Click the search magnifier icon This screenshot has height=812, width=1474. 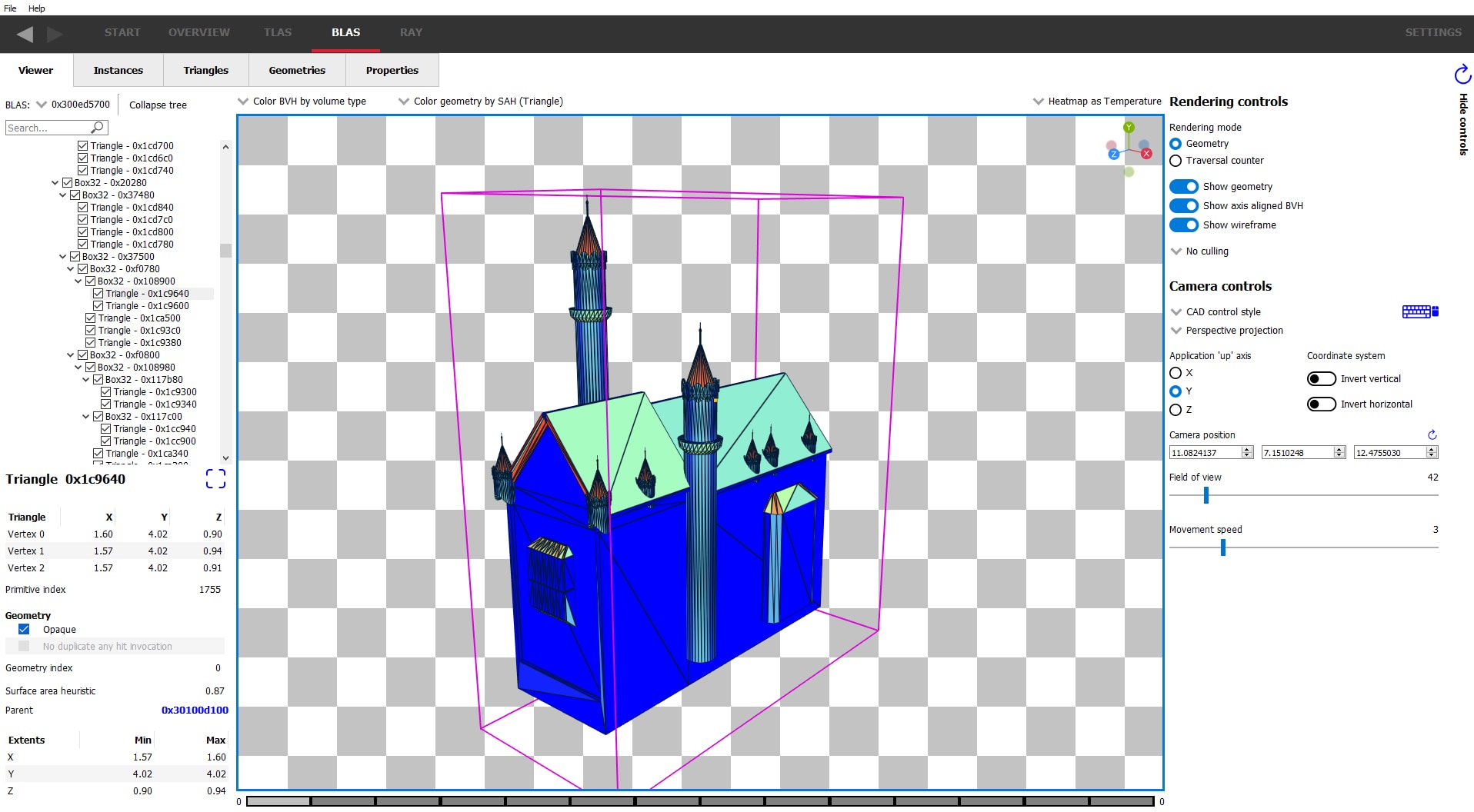pos(98,128)
